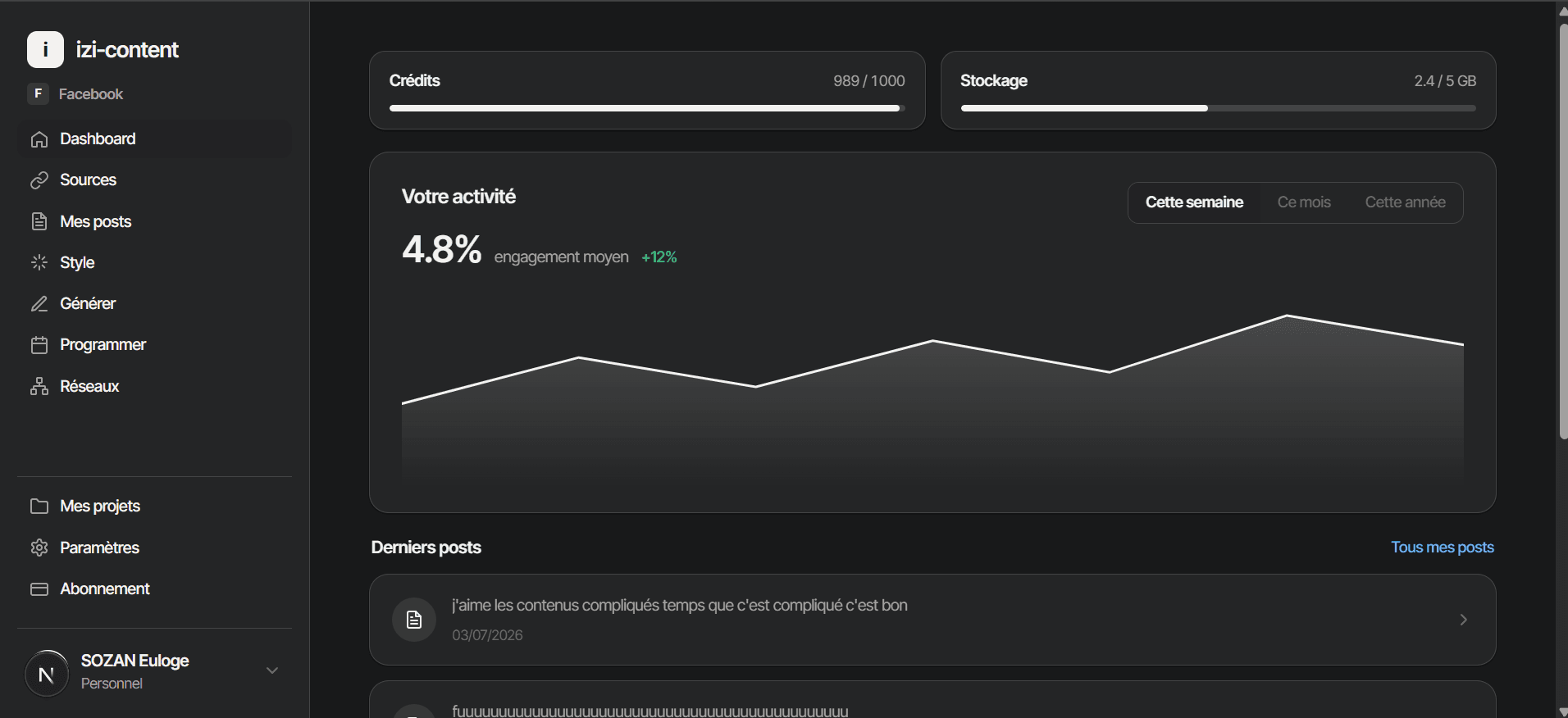Click the Paramètres gear icon
Image resolution: width=1568 pixels, height=718 pixels.
pos(39,548)
